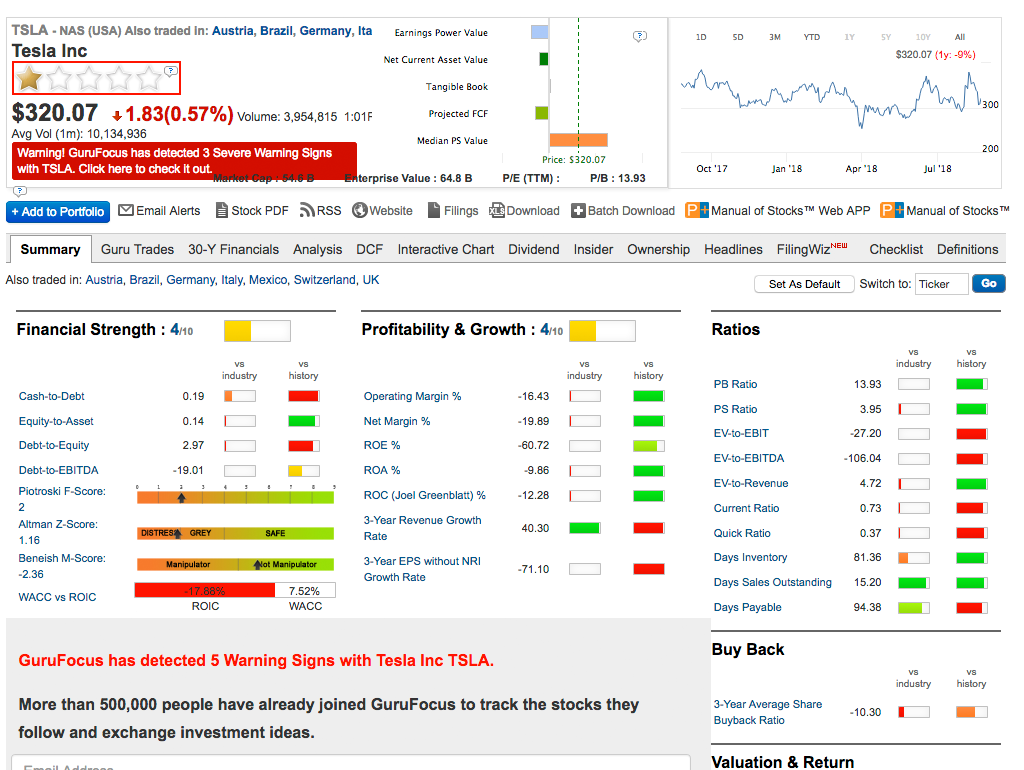The image size is (1024, 770).
Task: Open the Dividend tab
Action: point(534,249)
